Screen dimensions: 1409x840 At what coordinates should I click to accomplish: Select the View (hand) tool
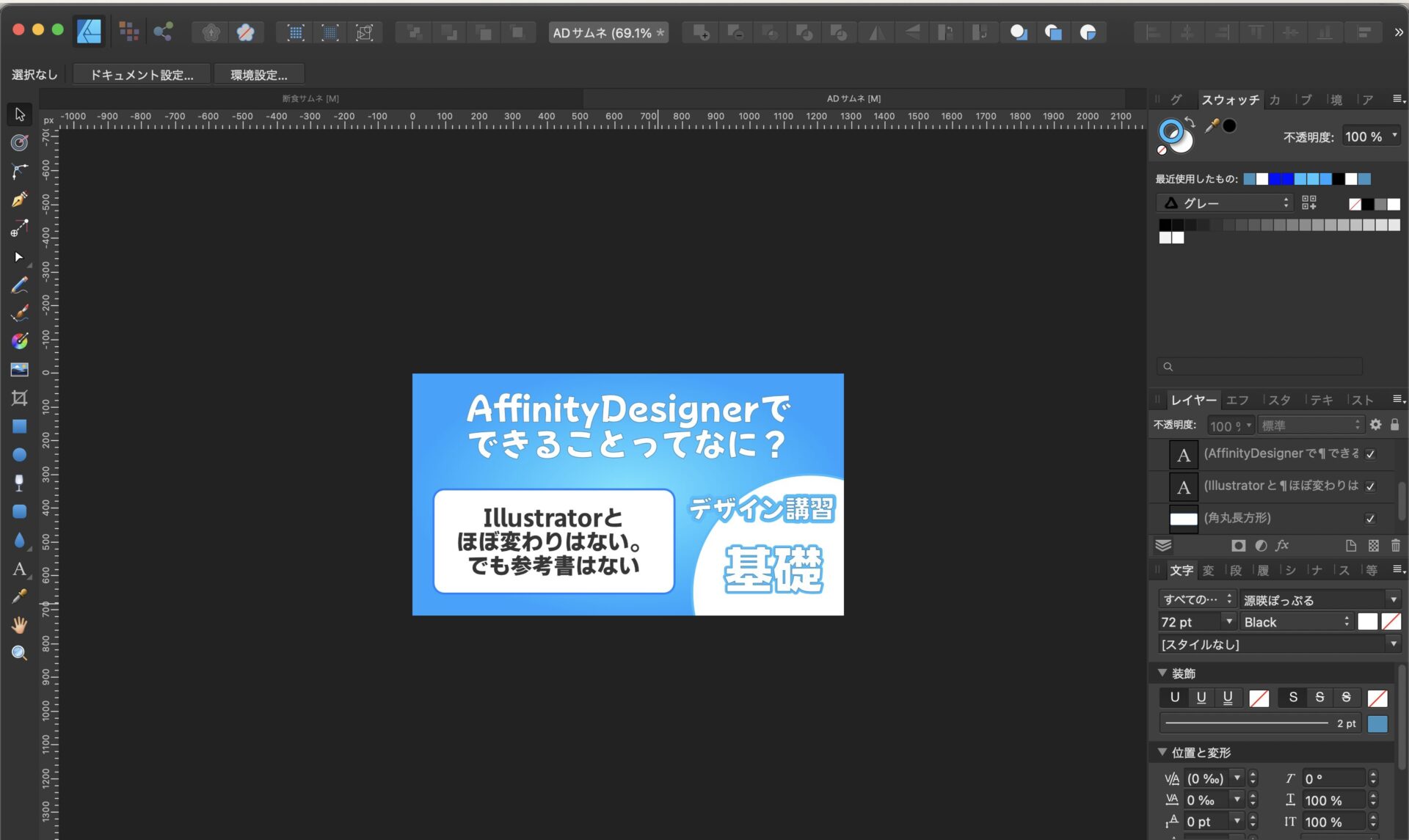20,624
